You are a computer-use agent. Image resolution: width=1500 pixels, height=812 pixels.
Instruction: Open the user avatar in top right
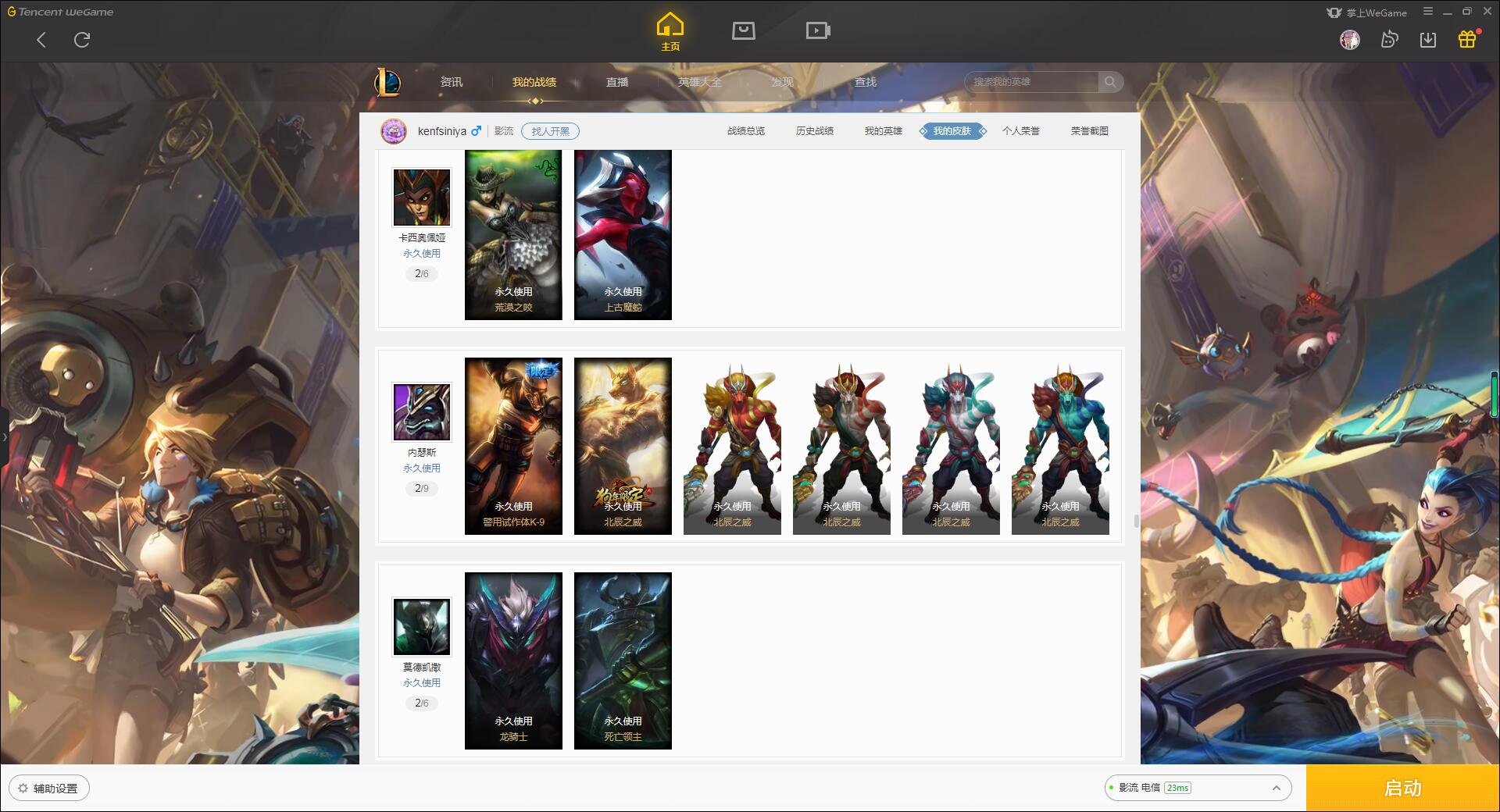pyautogui.click(x=1349, y=40)
